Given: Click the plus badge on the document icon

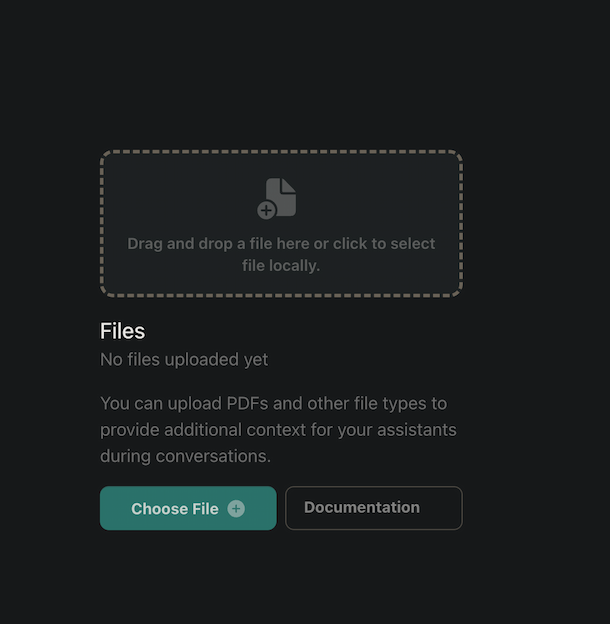Looking at the screenshot, I should [x=267, y=210].
